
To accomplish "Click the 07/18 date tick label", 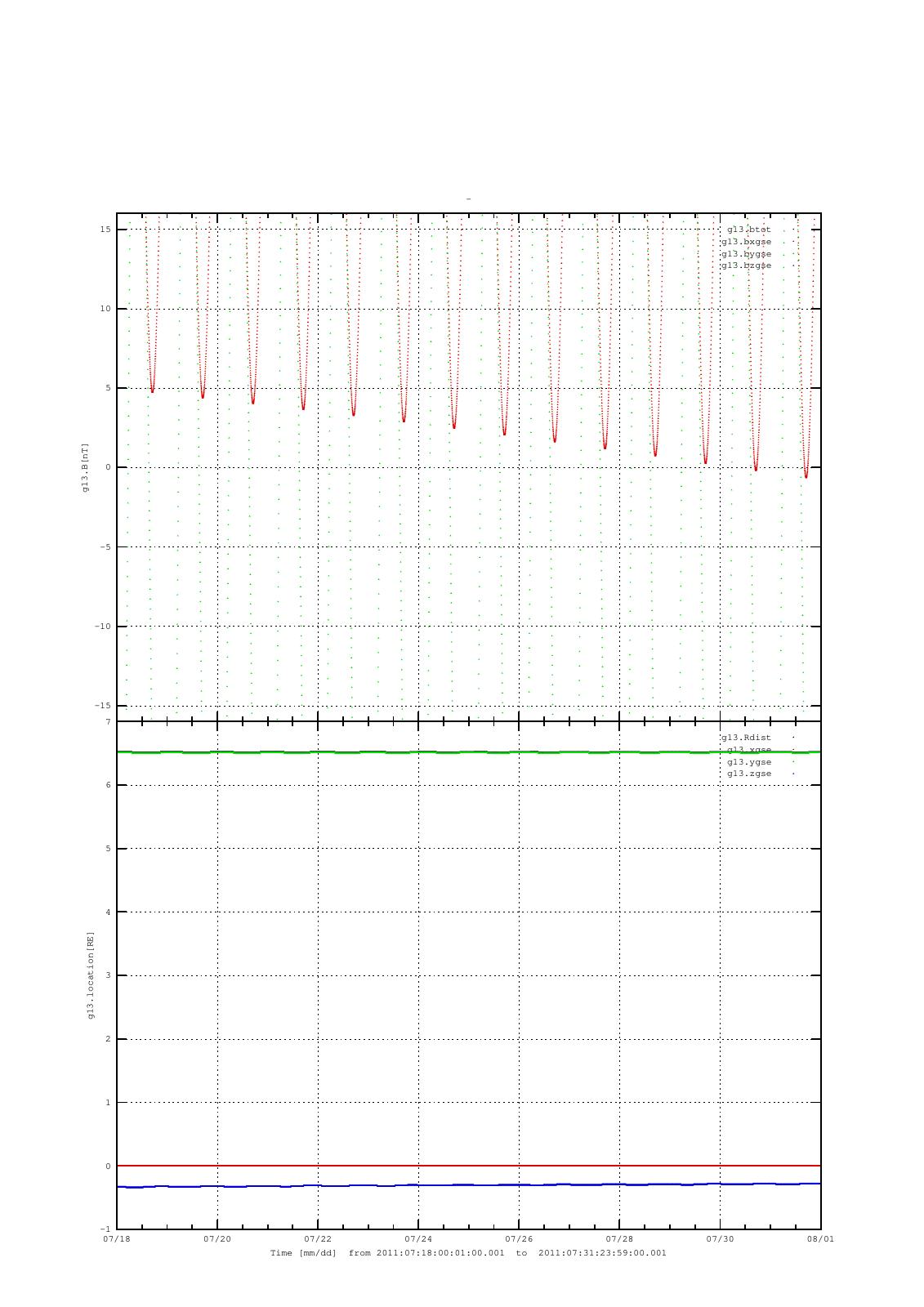I will (x=117, y=1239).
